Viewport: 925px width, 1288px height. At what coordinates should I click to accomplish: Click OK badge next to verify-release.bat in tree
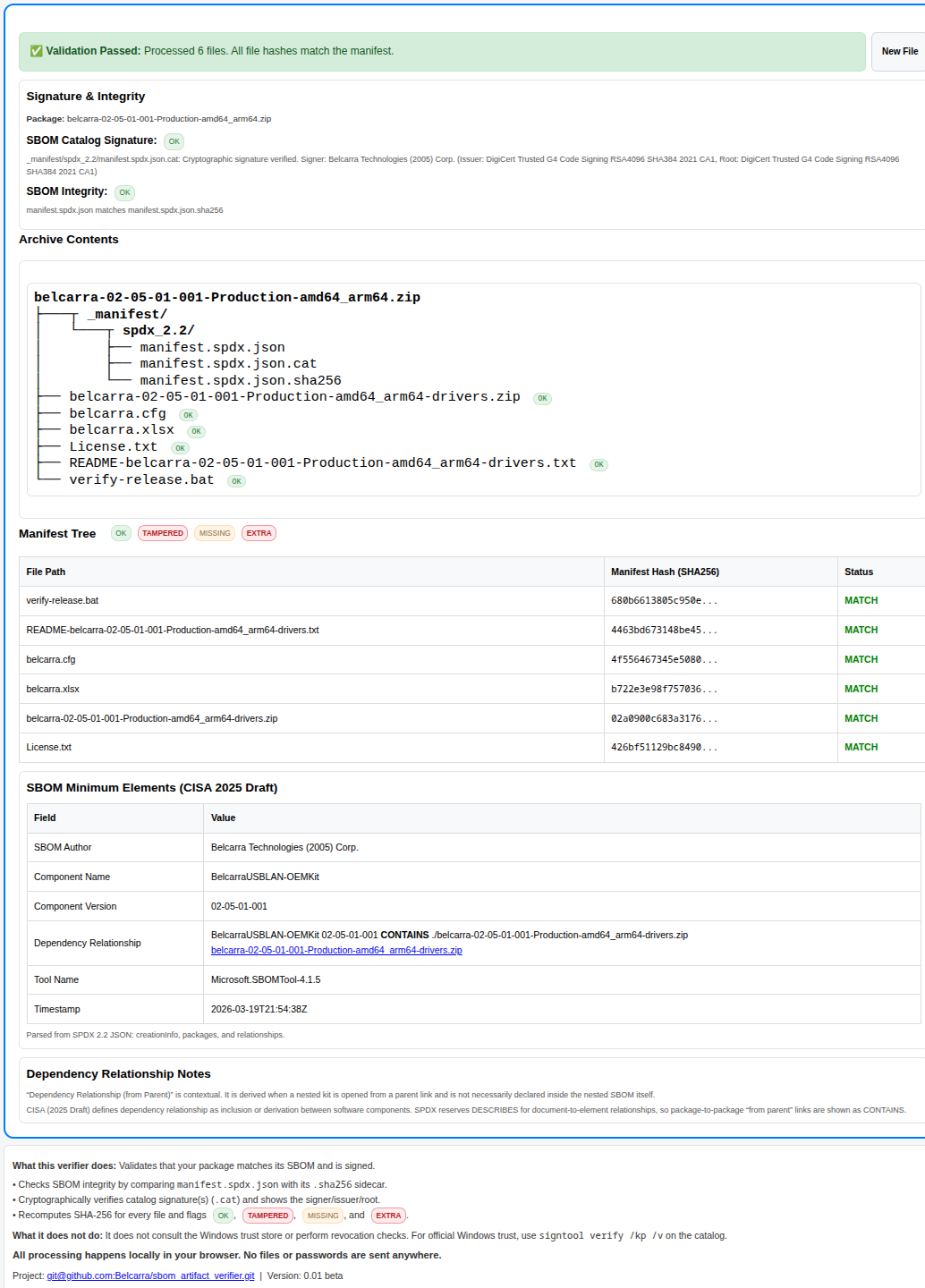(236, 481)
